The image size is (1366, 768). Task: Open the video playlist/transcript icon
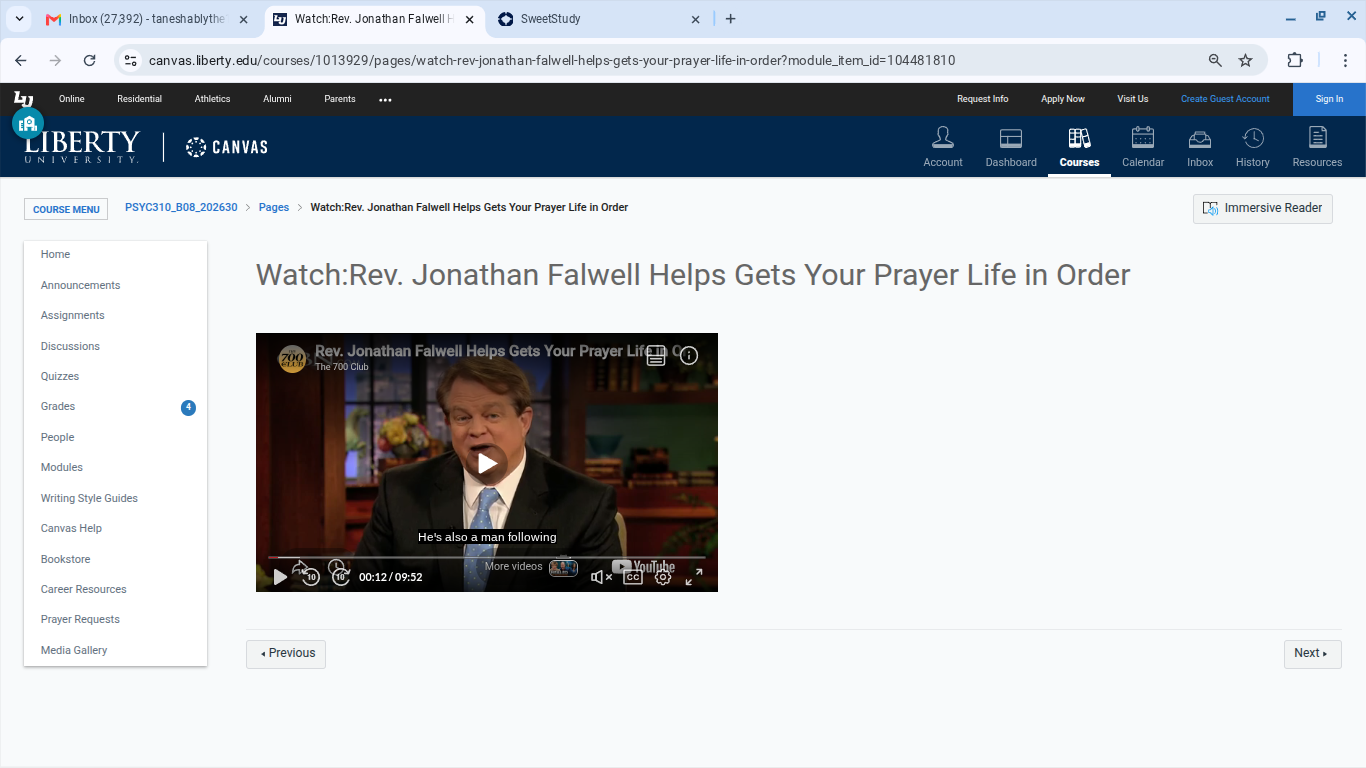pos(656,355)
